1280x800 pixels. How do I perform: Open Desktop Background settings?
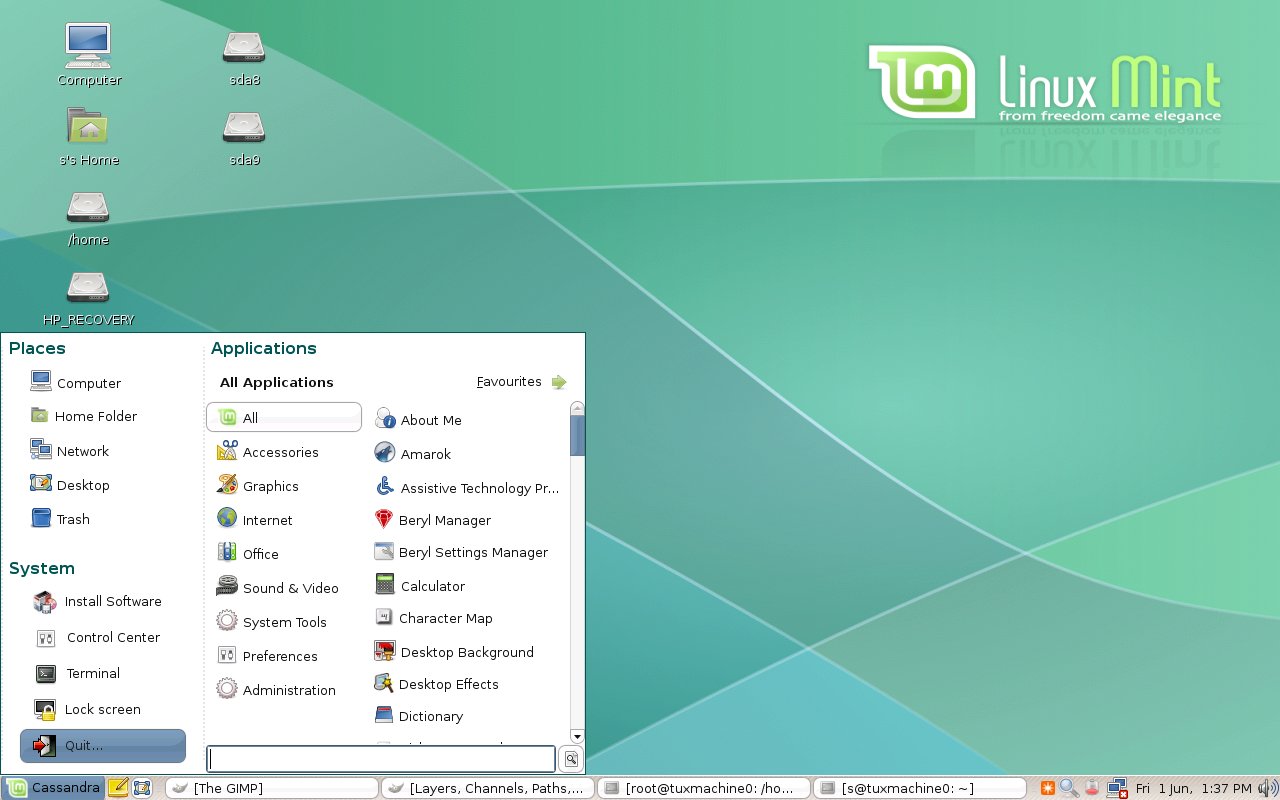[454, 652]
